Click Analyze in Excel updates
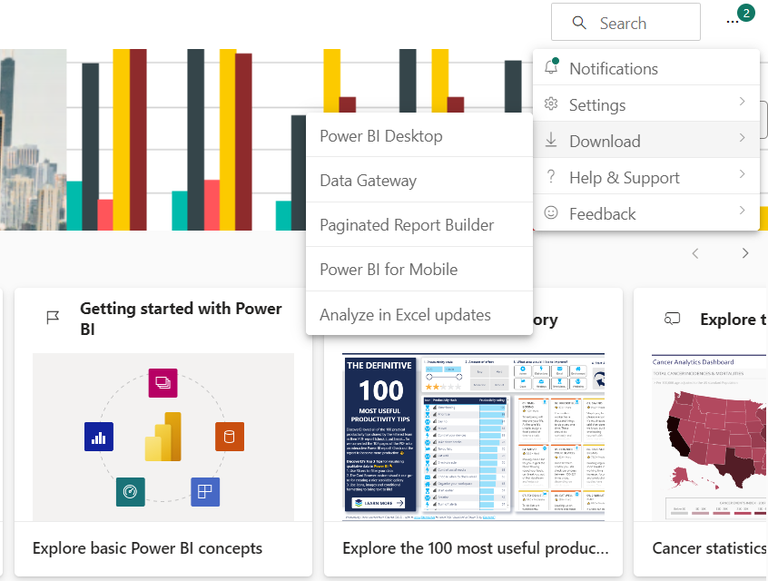Image resolution: width=768 pixels, height=581 pixels. [x=405, y=315]
